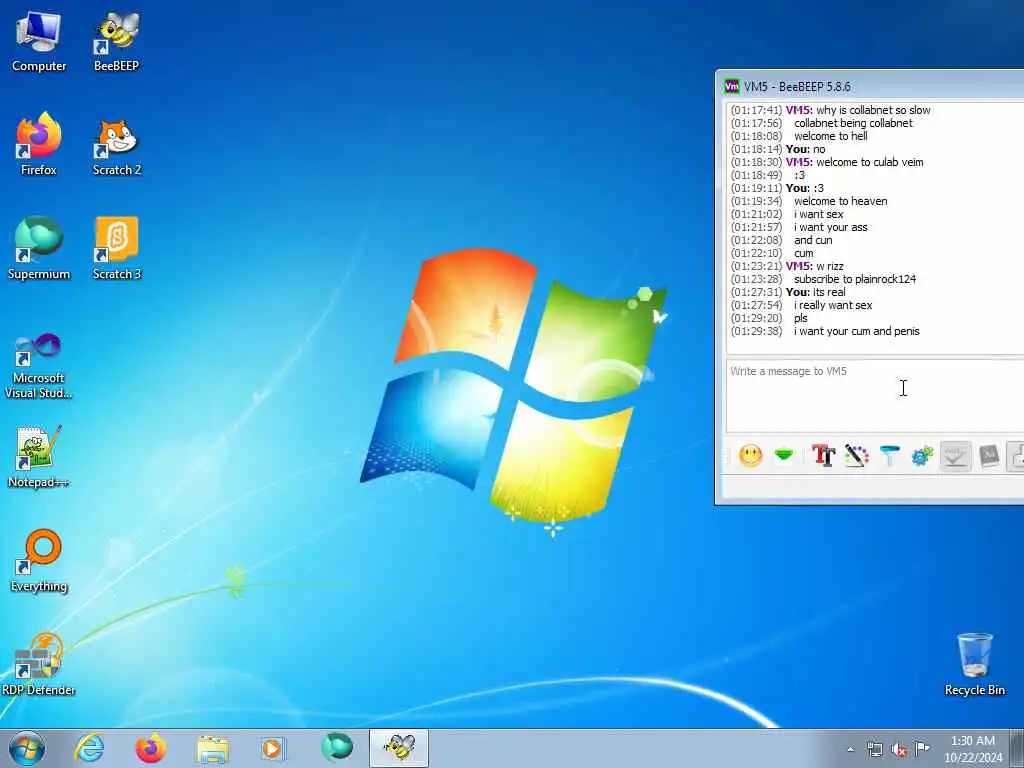
Task: Open the Windows Start menu orb
Action: (x=27, y=748)
